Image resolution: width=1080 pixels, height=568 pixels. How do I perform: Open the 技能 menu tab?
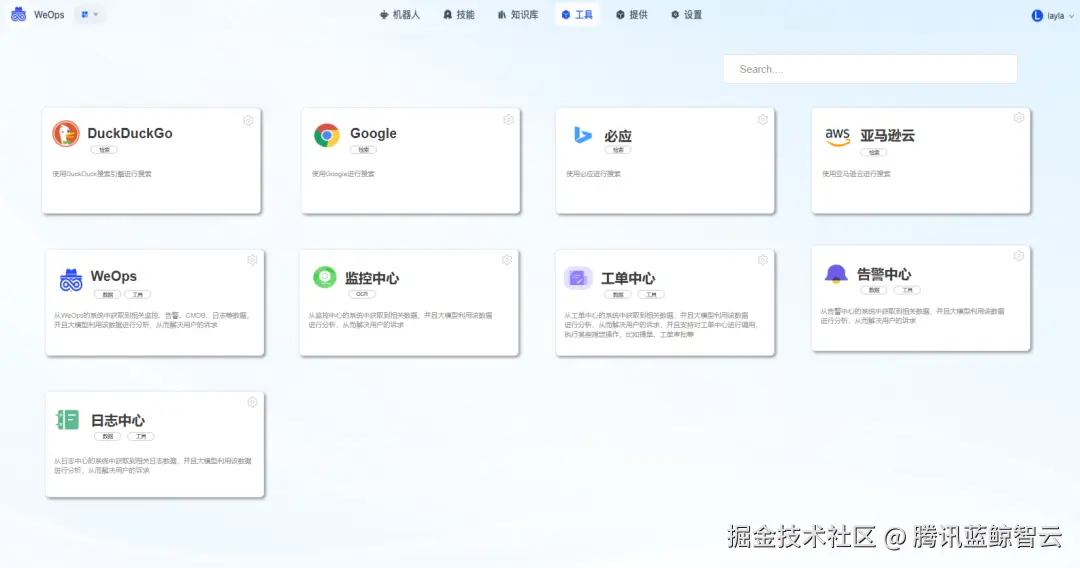459,14
